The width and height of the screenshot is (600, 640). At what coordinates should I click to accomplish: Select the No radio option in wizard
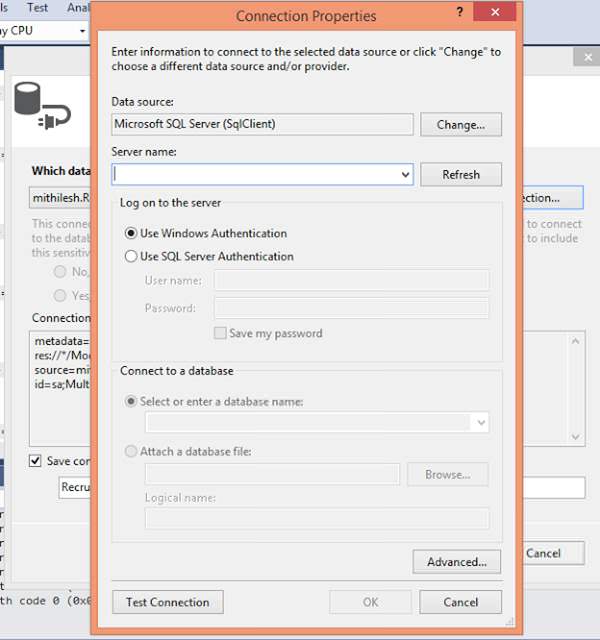pyautogui.click(x=60, y=272)
